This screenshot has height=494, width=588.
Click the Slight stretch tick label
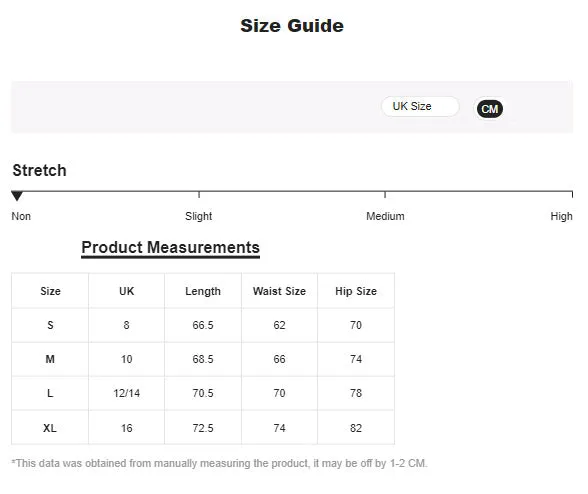click(x=198, y=216)
